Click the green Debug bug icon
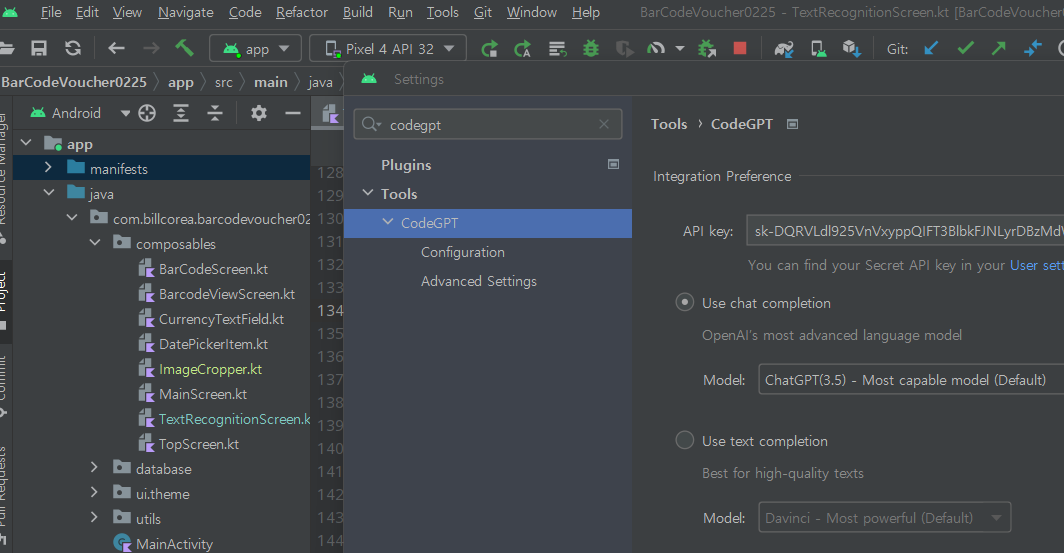1064x553 pixels. [591, 48]
